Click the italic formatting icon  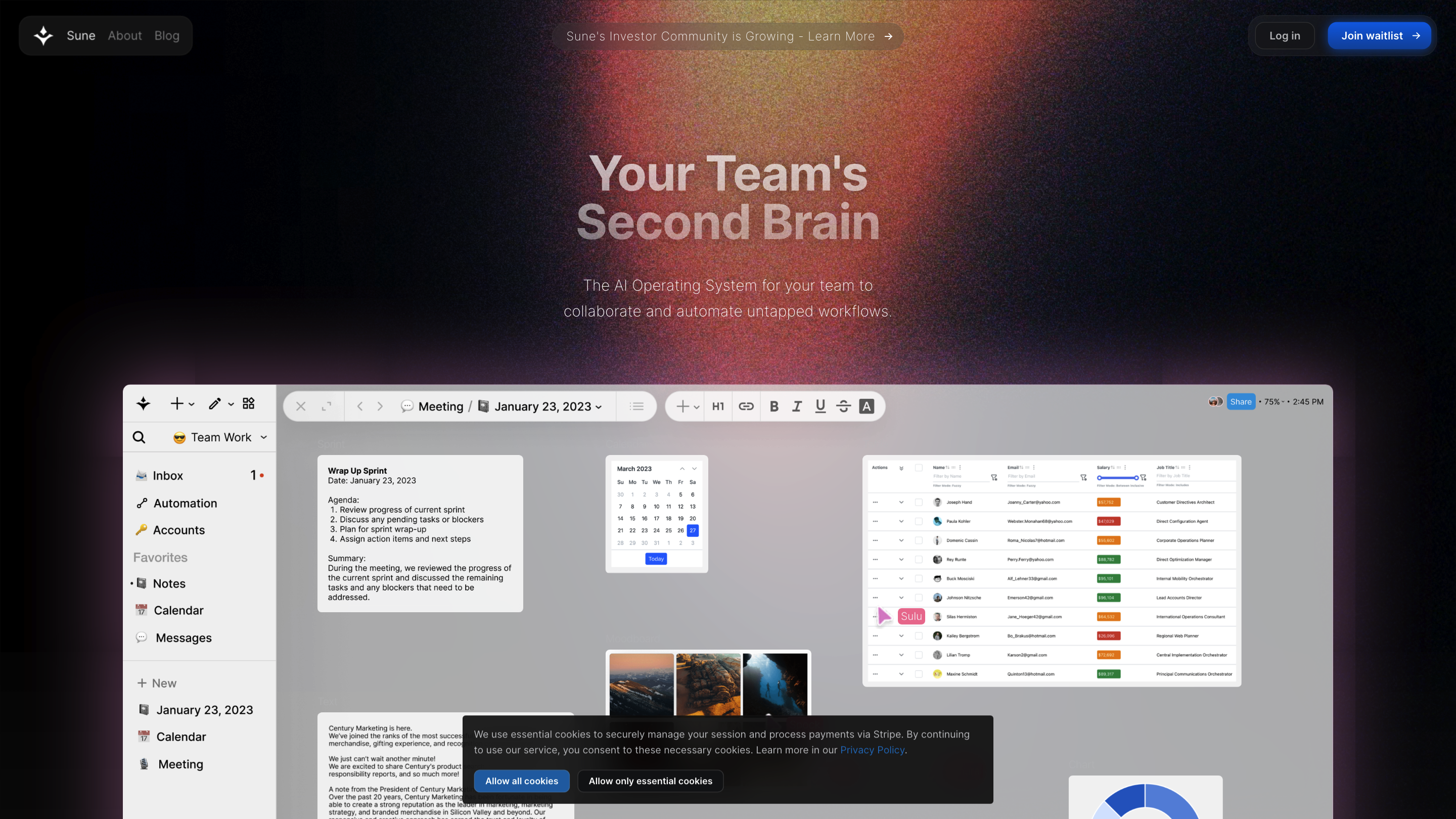pos(797,406)
